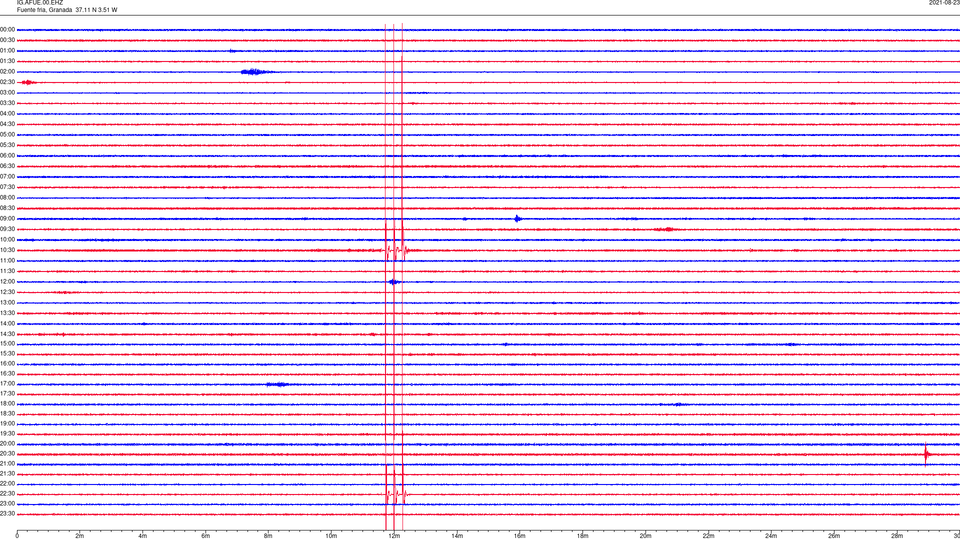Select the 13:00 trace time label

[x=8, y=302]
